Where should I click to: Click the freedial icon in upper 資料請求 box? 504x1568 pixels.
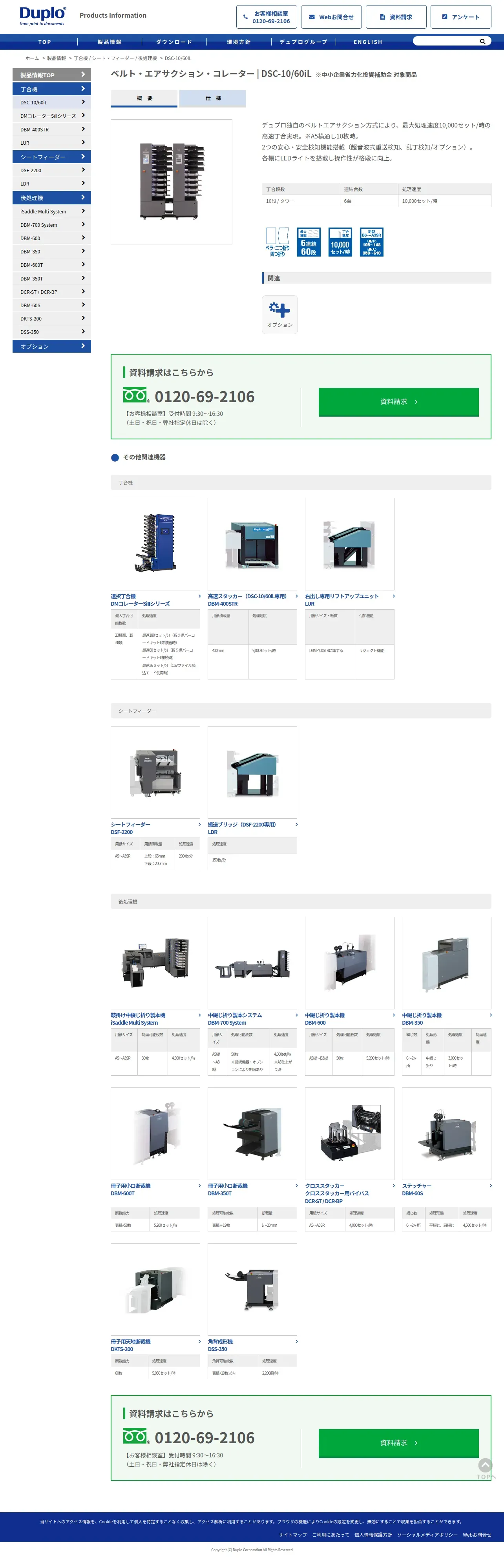click(x=136, y=395)
